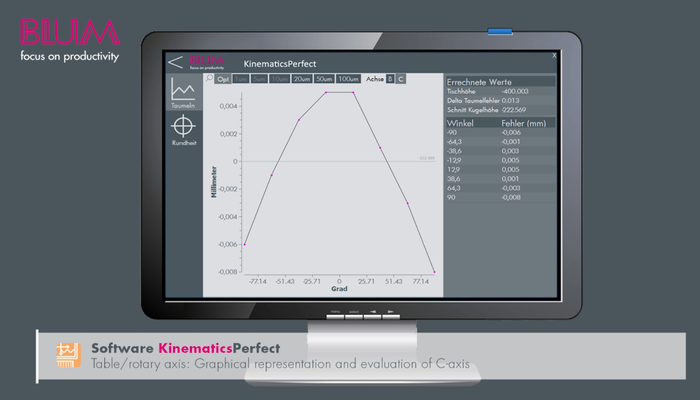
Task: Click Fehler value -0,008 in row 90
Action: (x=511, y=197)
